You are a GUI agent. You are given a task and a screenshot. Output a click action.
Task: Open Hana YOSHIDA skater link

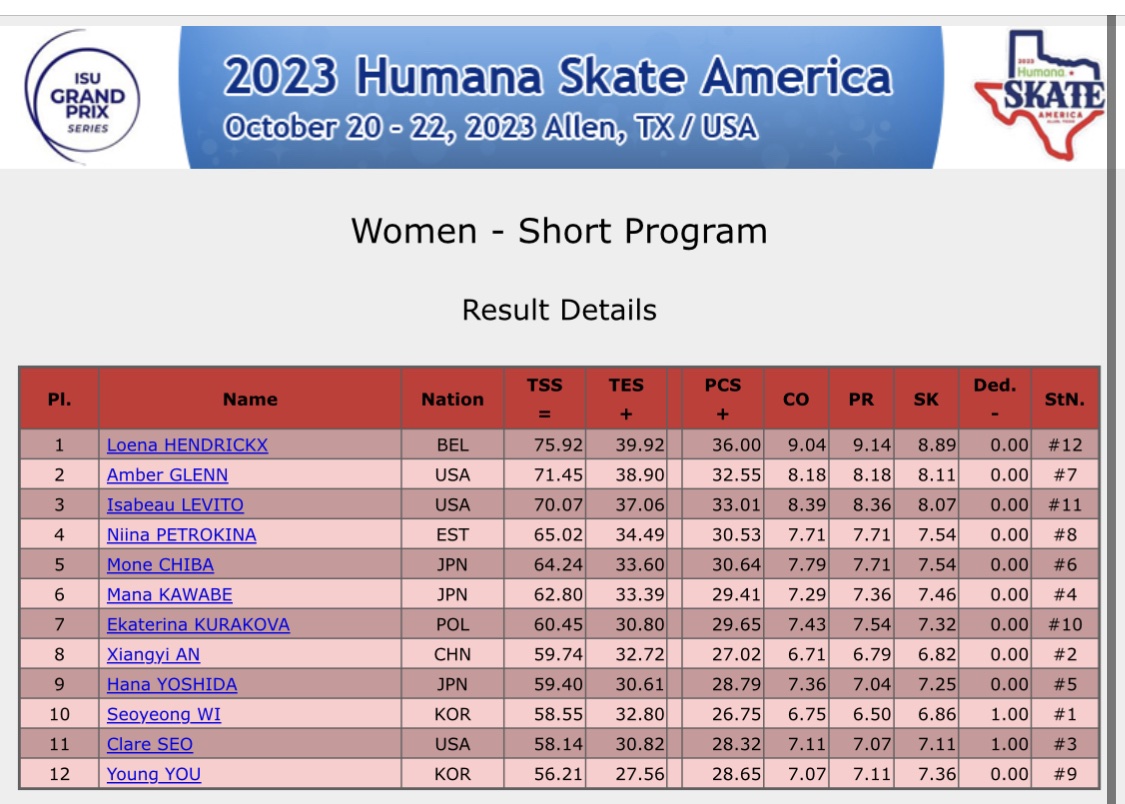tap(172, 685)
